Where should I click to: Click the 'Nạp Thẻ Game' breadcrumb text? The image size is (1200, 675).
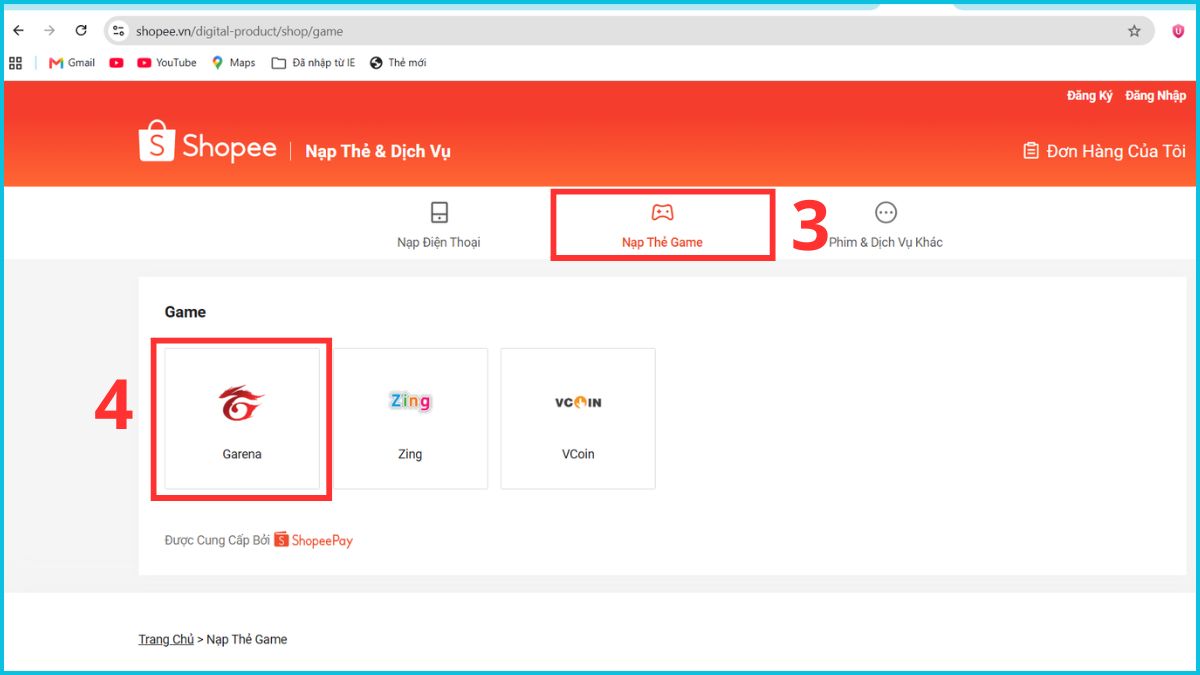pos(246,639)
